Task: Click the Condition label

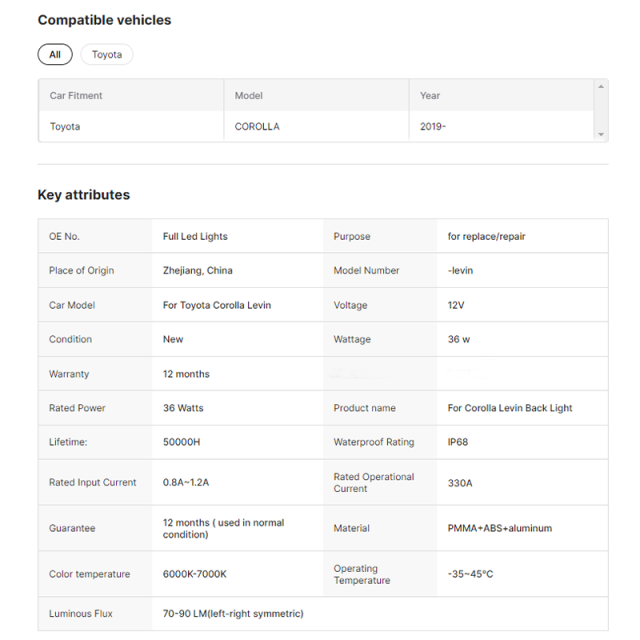Action: point(70,339)
